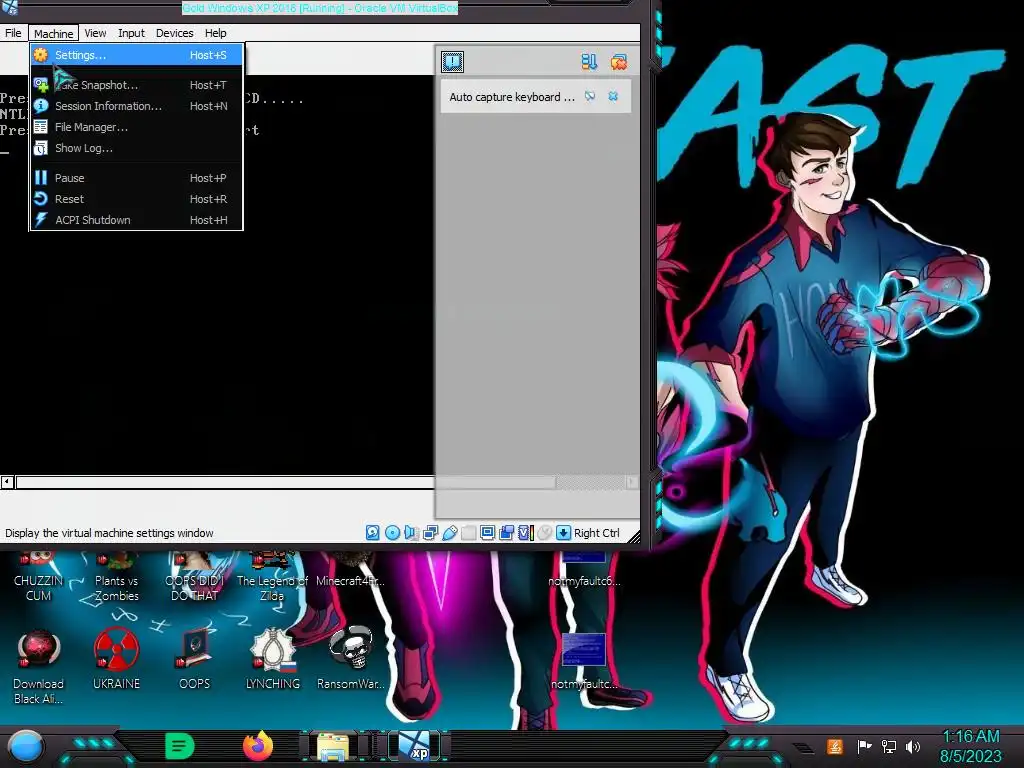Choose Take Snapshot in the Machine menu

[x=136, y=85]
